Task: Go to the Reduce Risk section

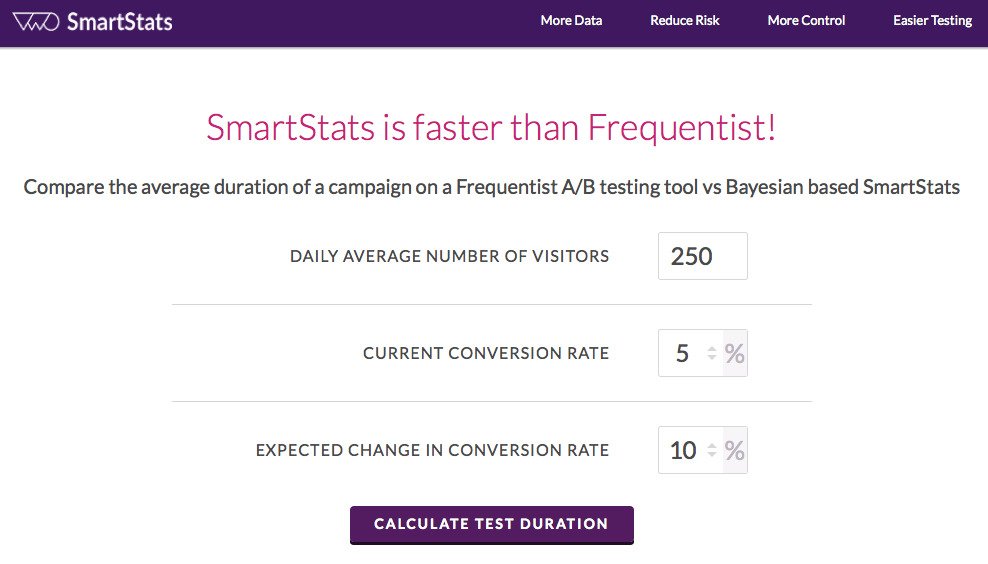Action: [684, 20]
